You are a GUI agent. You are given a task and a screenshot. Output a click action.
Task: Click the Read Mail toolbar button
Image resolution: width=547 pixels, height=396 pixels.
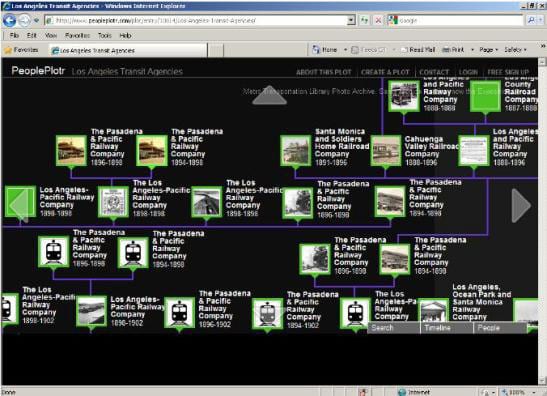[x=418, y=50]
